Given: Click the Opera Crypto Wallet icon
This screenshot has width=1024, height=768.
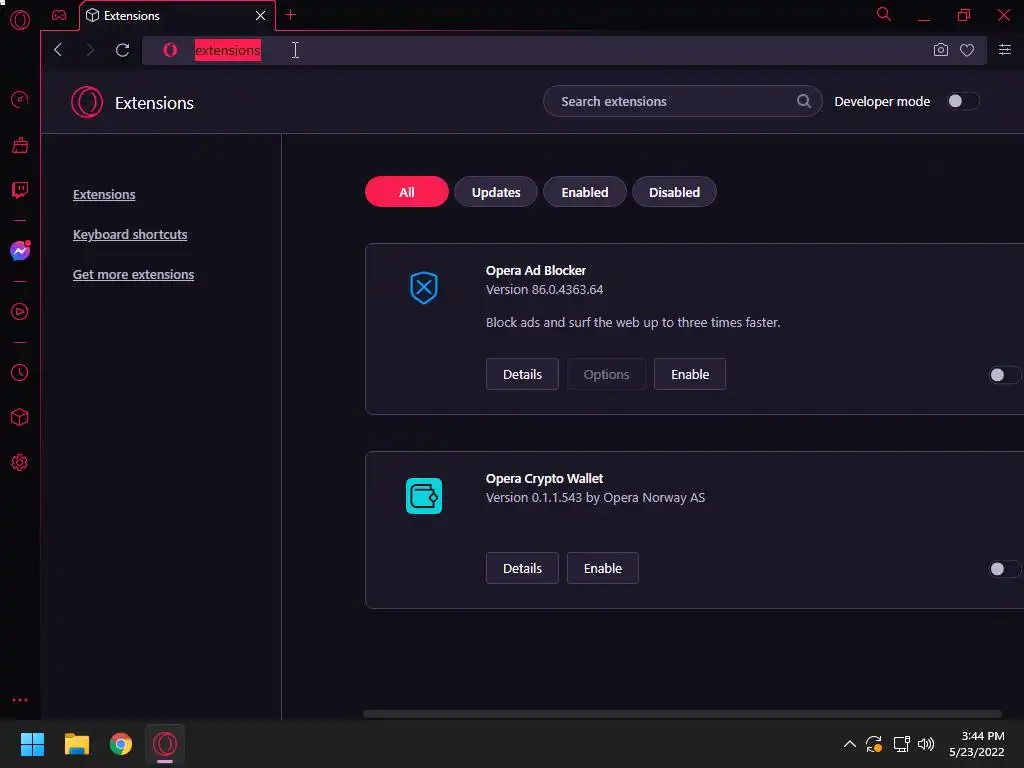Looking at the screenshot, I should [424, 496].
